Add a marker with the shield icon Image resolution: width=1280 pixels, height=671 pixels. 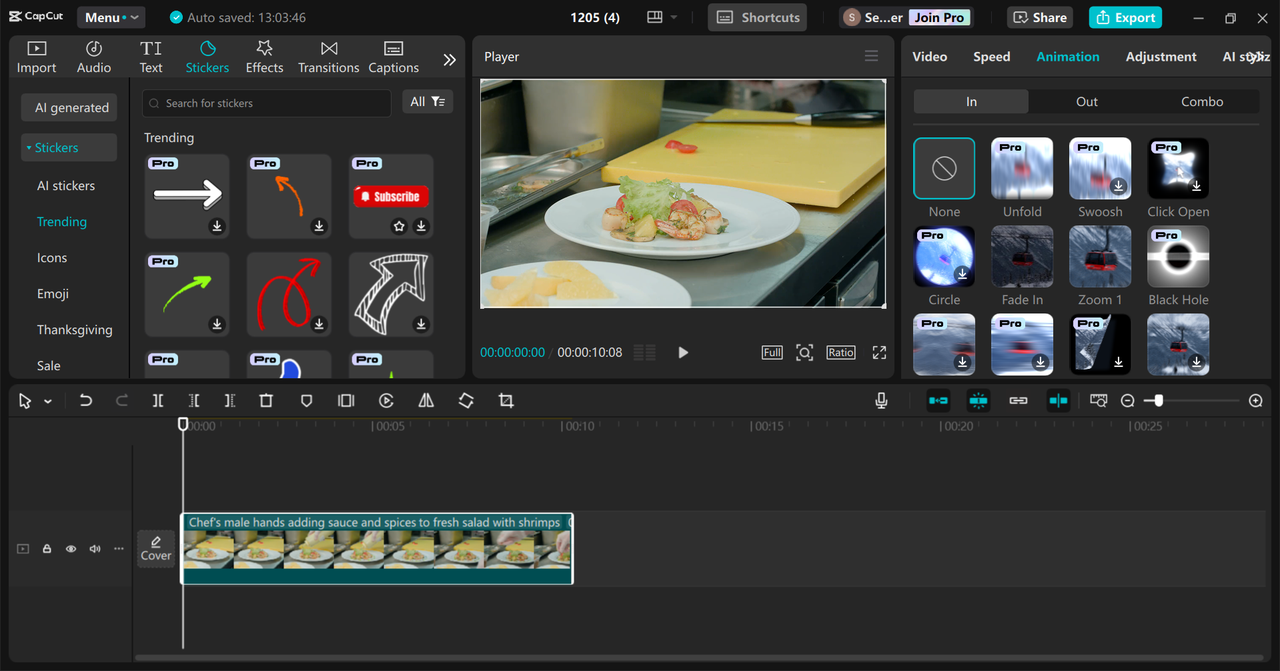coord(307,400)
